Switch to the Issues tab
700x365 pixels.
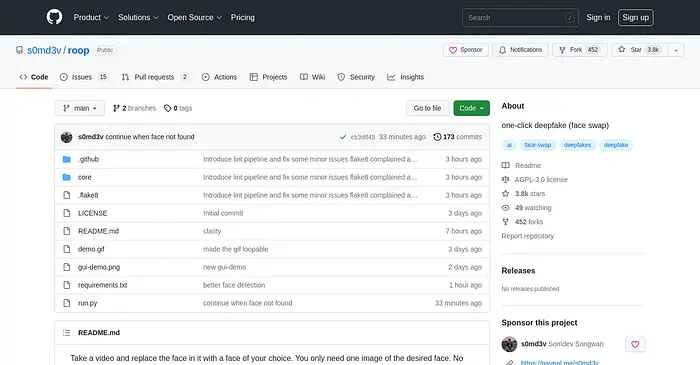click(84, 77)
